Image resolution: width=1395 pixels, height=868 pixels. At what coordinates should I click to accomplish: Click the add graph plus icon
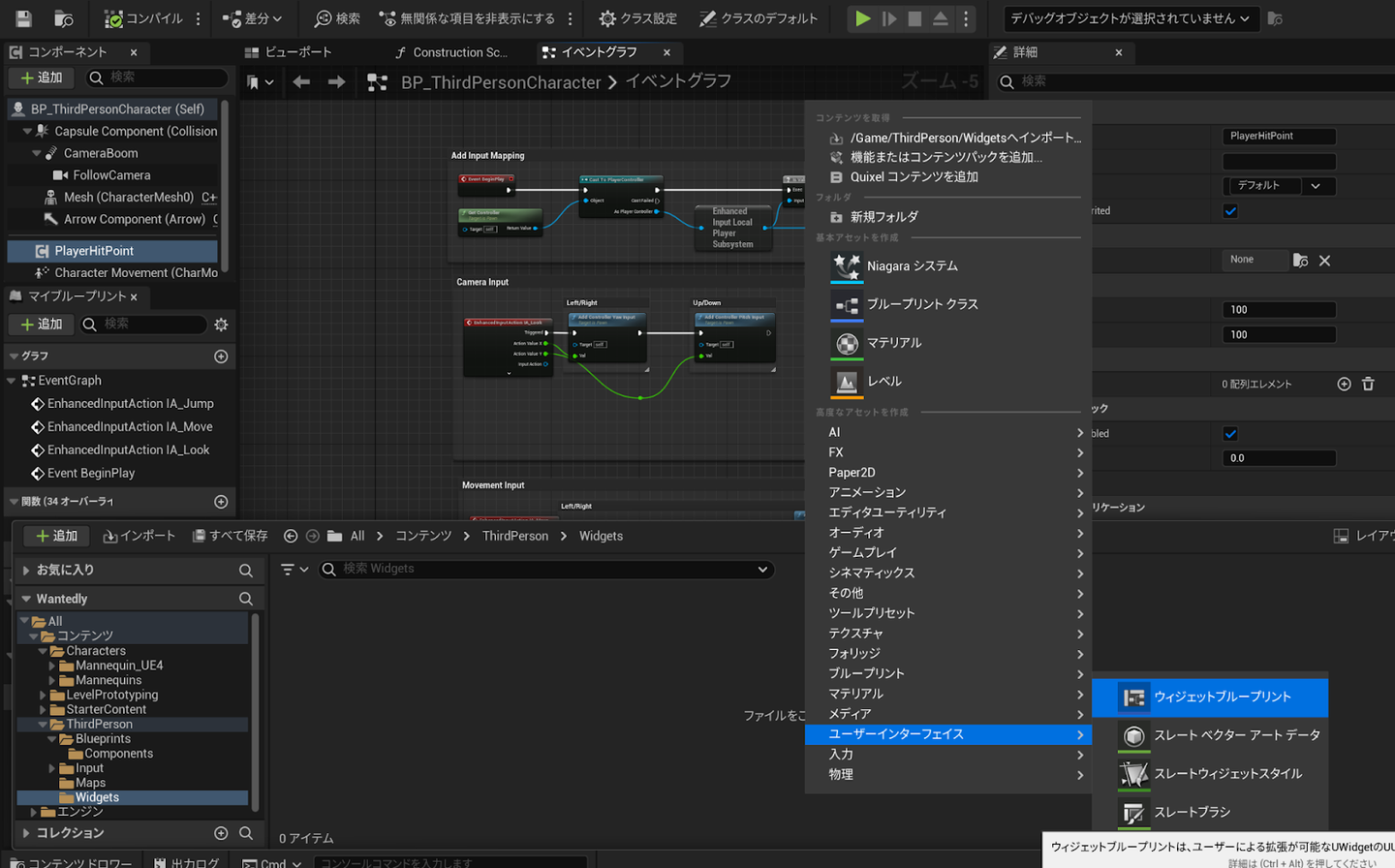(x=221, y=356)
